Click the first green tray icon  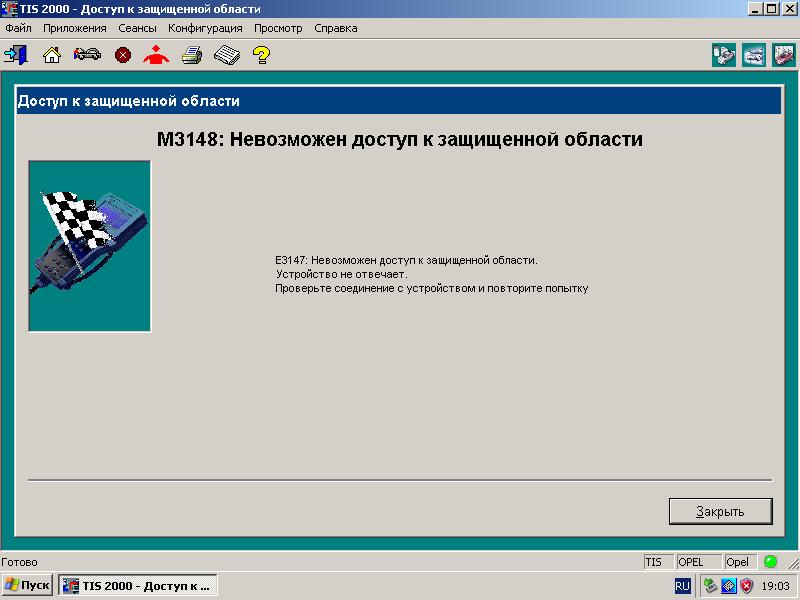click(x=710, y=586)
